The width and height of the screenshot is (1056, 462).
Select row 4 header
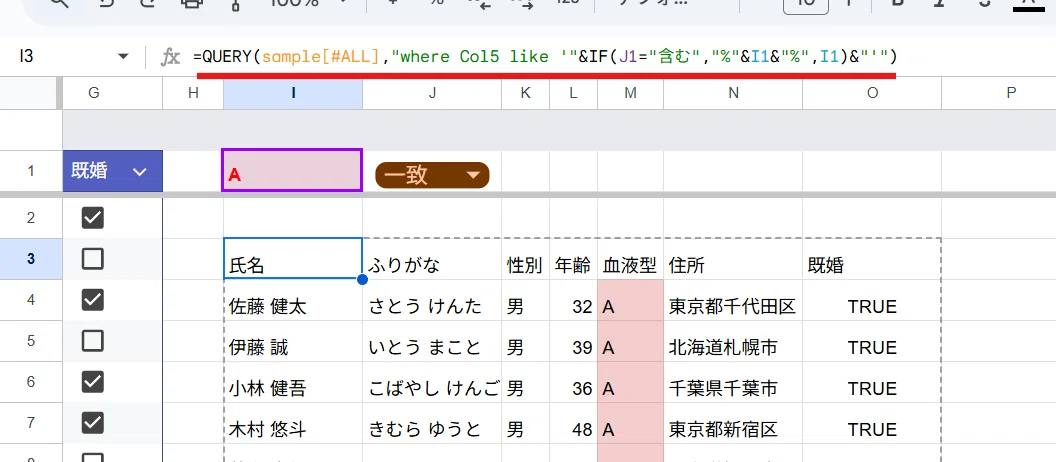31,300
